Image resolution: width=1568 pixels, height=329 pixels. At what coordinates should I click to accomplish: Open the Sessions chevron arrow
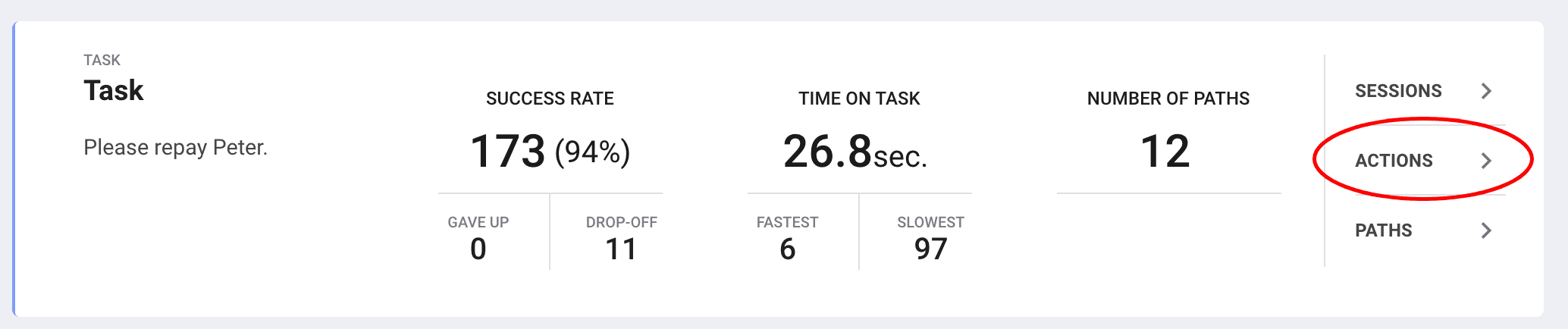coord(1486,91)
